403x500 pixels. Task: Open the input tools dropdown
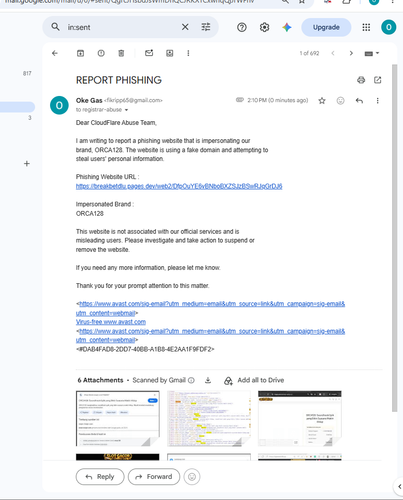[x=372, y=53]
